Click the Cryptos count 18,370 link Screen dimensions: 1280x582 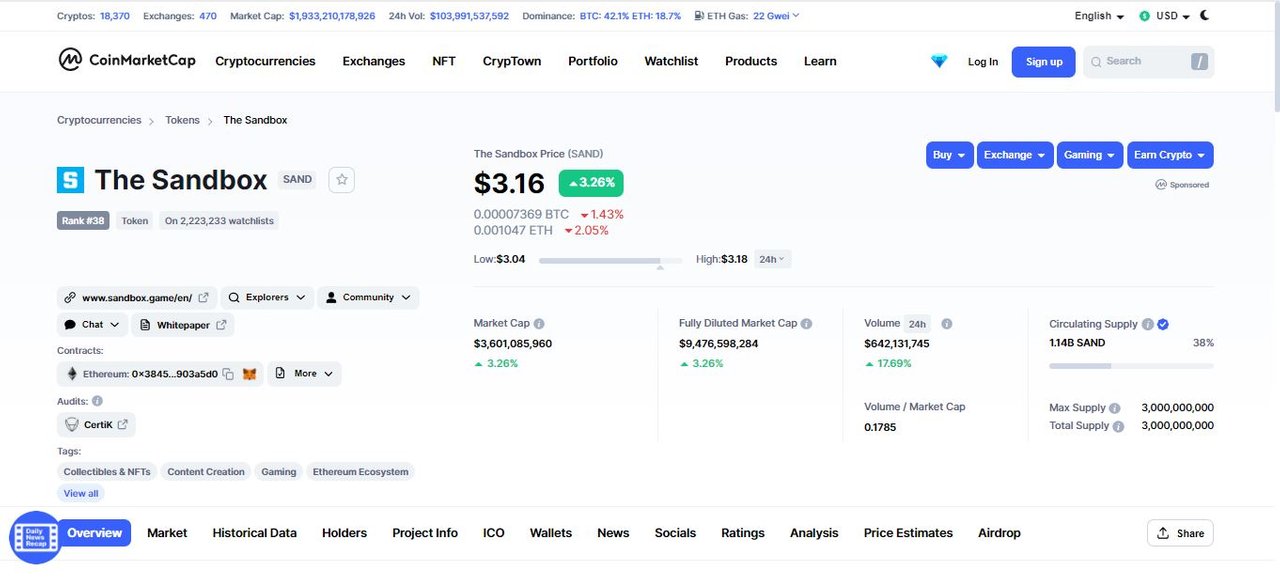pyautogui.click(x=115, y=16)
